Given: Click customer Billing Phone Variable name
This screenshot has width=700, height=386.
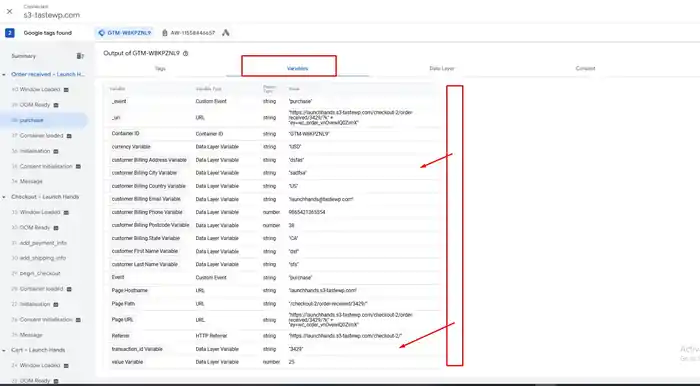Looking at the screenshot, I should coord(147,212).
